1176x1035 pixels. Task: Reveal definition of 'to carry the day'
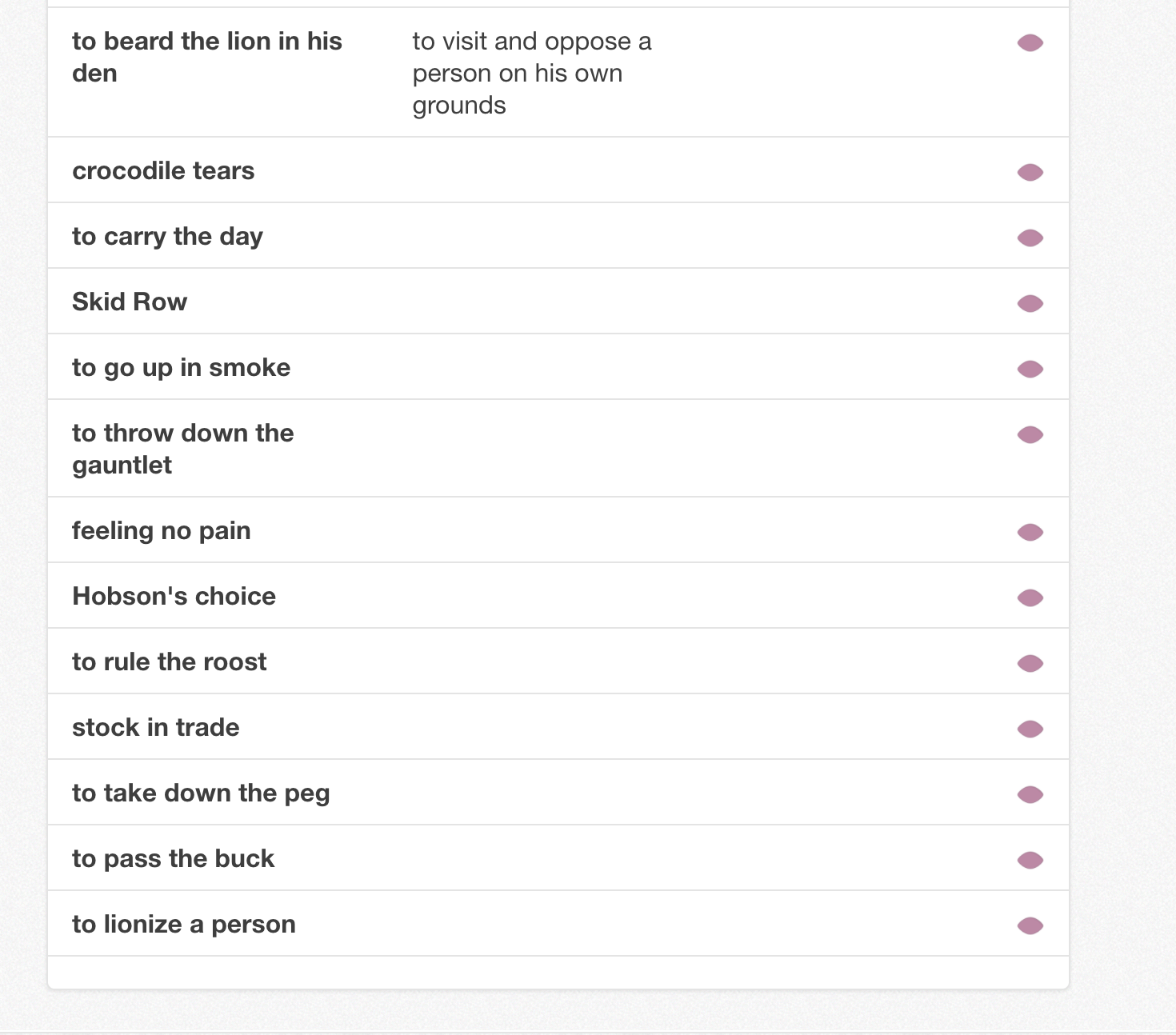(x=1030, y=238)
